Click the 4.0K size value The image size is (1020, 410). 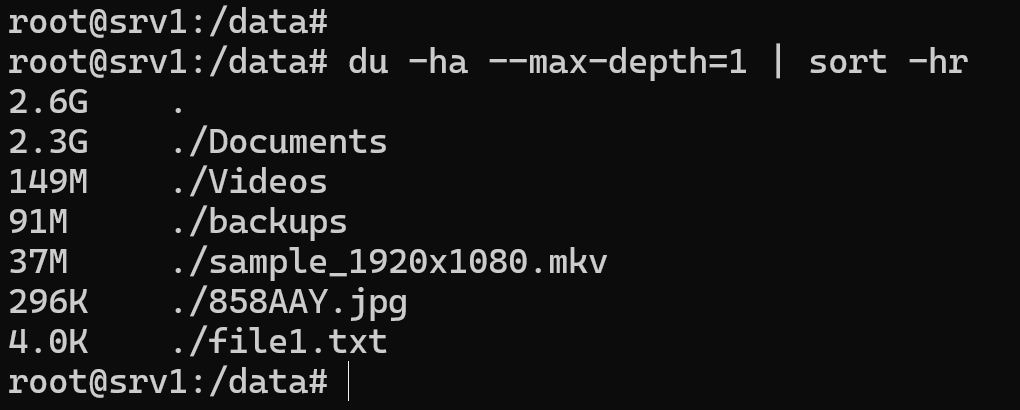point(48,342)
